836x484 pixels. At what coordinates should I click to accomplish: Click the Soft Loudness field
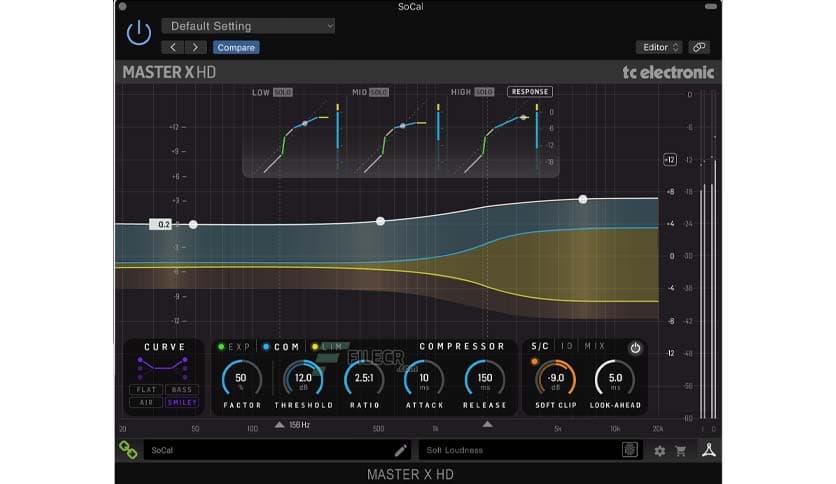pyautogui.click(x=529, y=450)
